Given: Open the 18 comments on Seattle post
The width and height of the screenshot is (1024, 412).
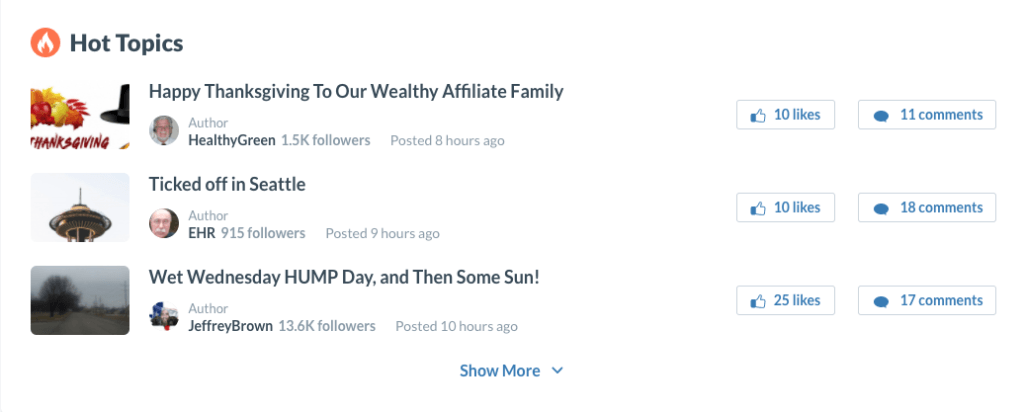Looking at the screenshot, I should pyautogui.click(x=926, y=207).
